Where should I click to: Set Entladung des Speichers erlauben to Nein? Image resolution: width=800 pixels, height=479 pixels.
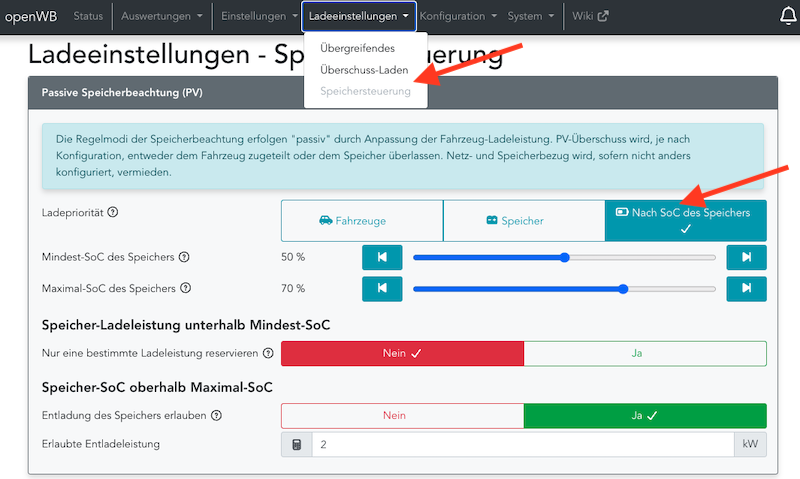(402, 415)
